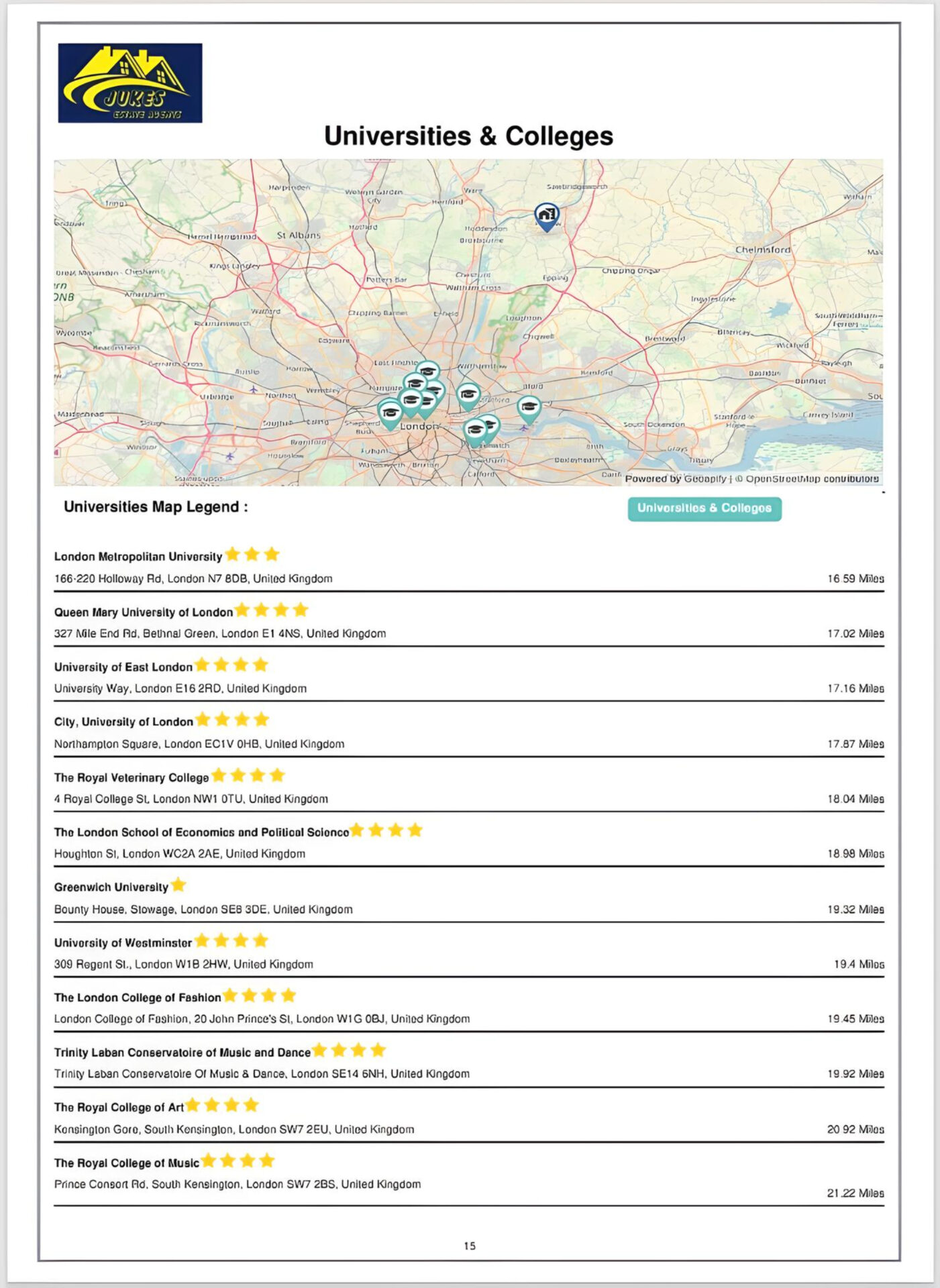Click the 19.4 Miles distance
Viewport: 940px width, 1288px height.
(x=859, y=965)
